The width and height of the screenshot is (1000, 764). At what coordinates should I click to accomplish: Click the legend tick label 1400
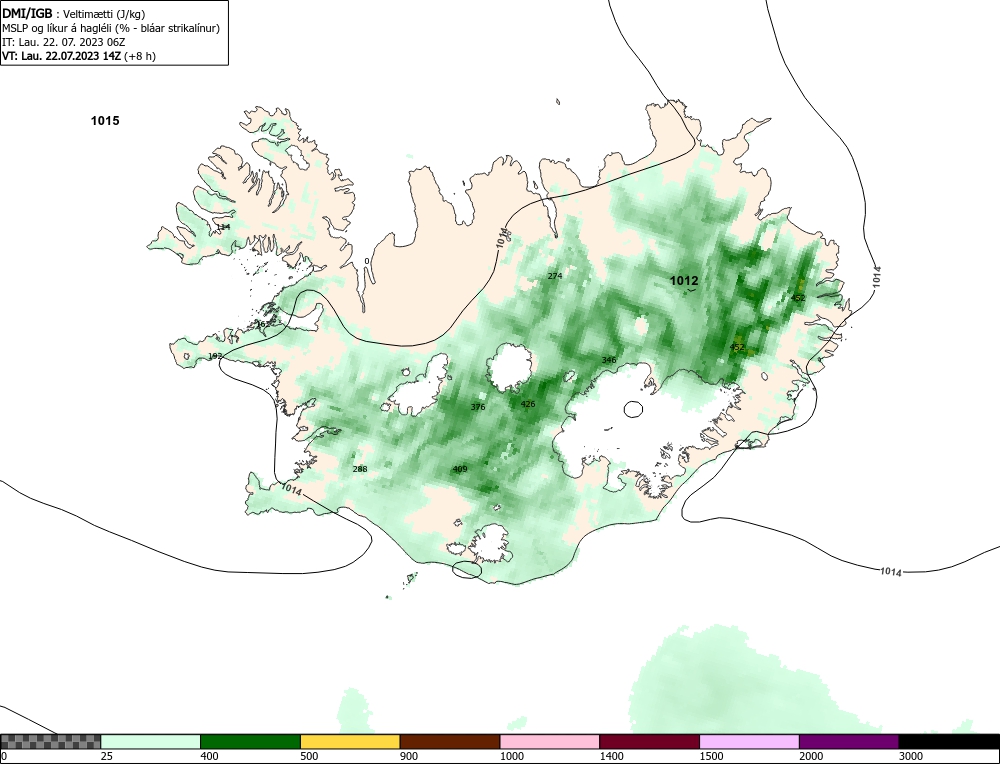(x=612, y=756)
